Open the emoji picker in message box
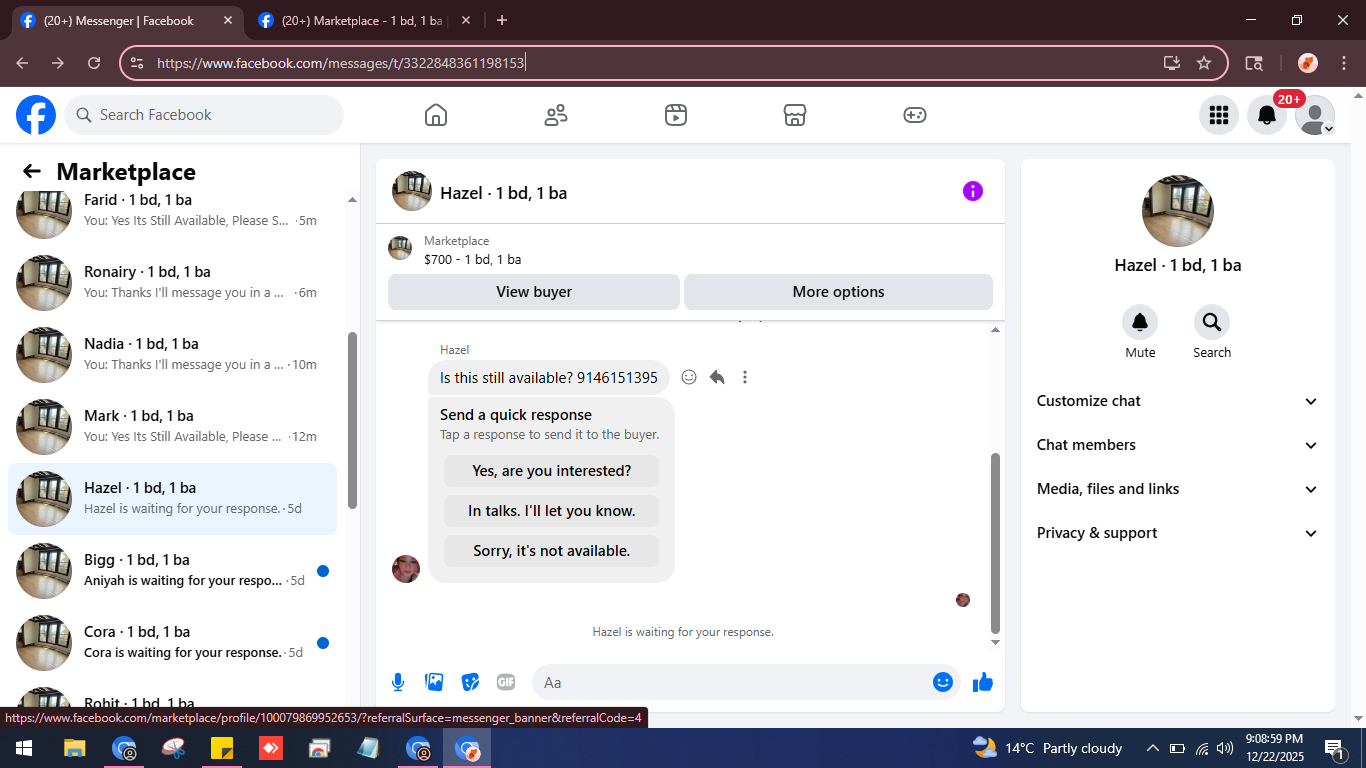Image resolution: width=1366 pixels, height=768 pixels. tap(943, 682)
